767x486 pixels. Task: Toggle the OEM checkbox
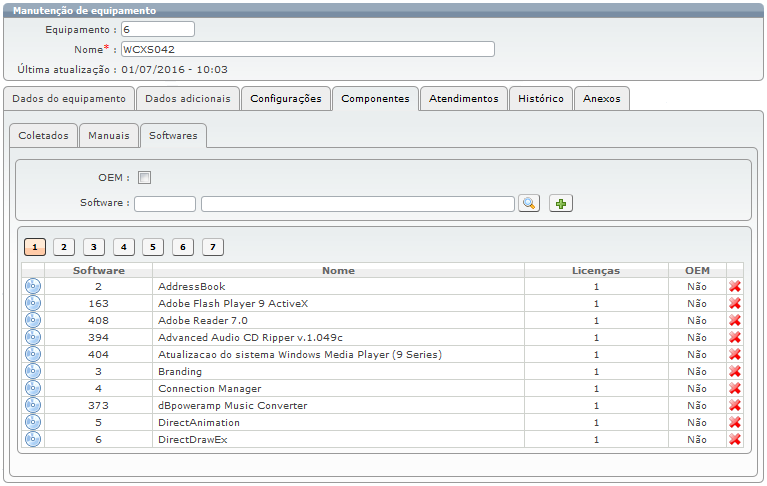(x=144, y=178)
